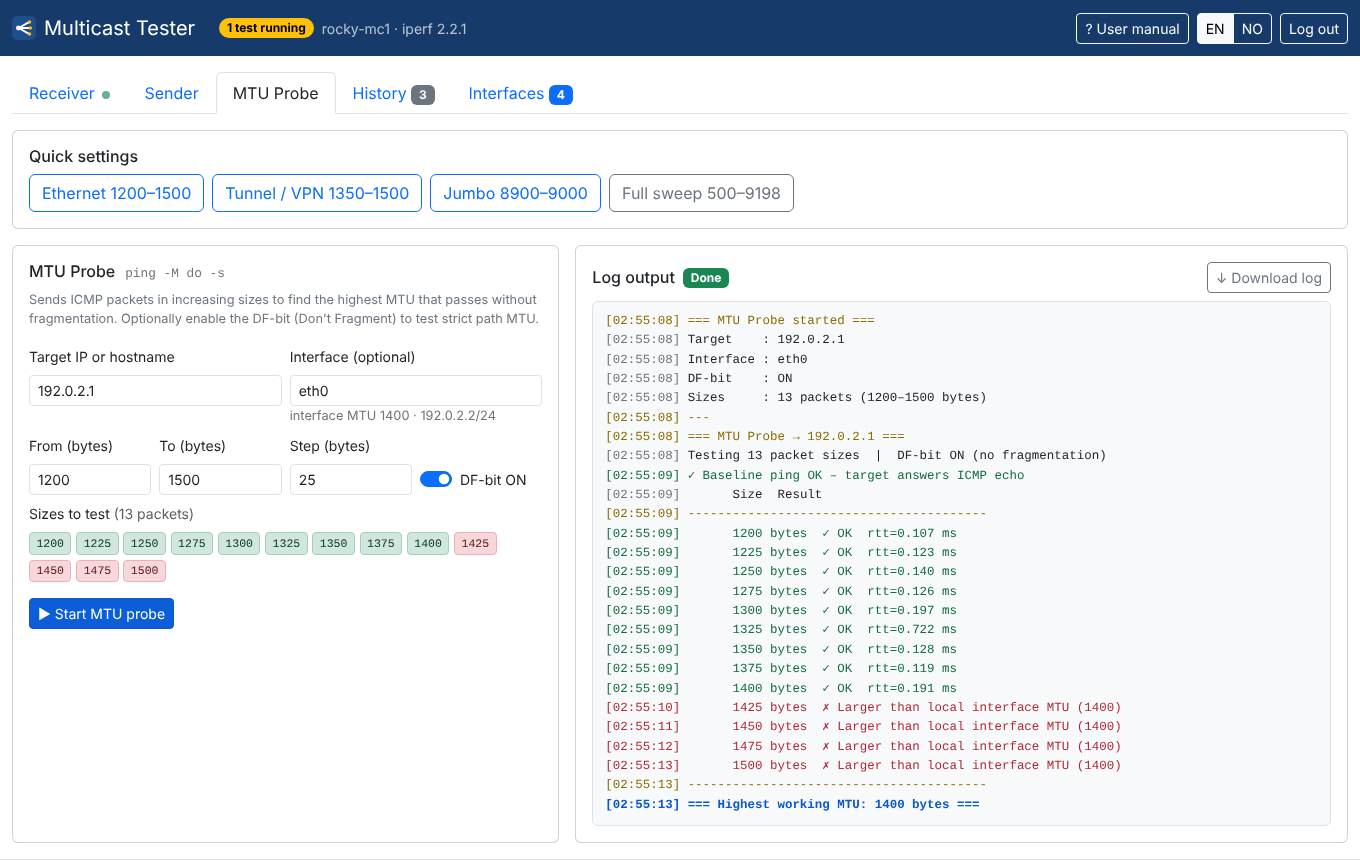Choose Full sweep 500–9198 preset
The width and height of the screenshot is (1360, 860).
(x=701, y=193)
